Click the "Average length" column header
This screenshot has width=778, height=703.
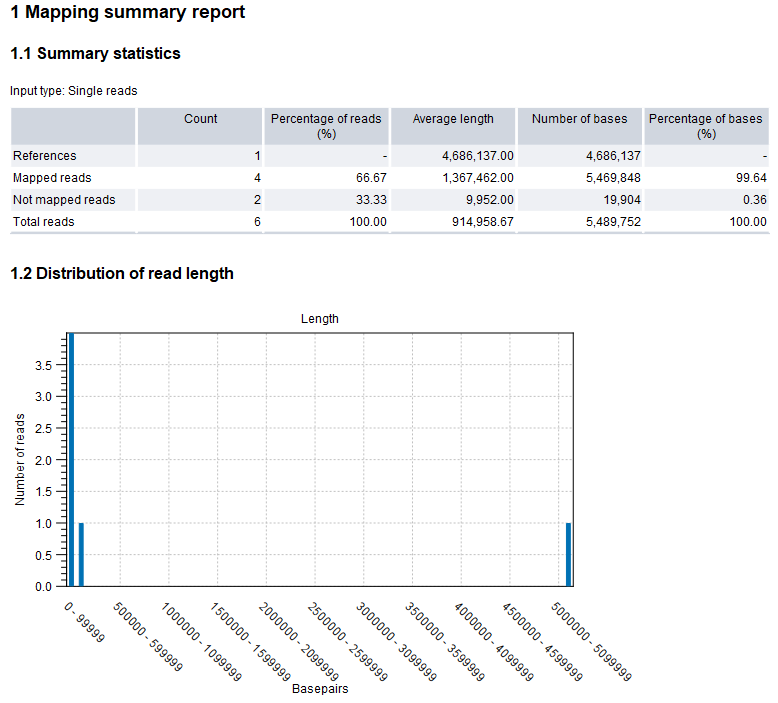tap(453, 119)
